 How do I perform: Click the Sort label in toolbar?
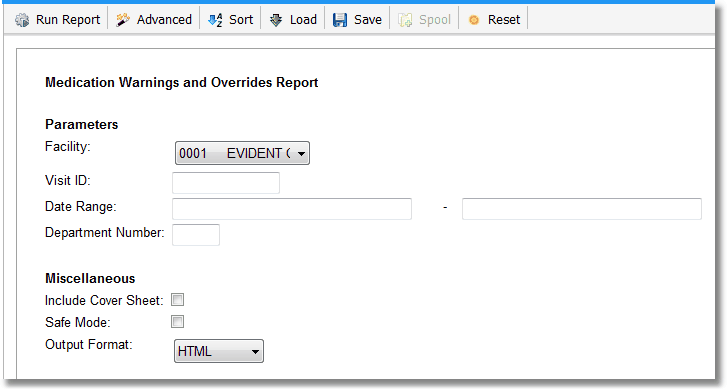[241, 19]
